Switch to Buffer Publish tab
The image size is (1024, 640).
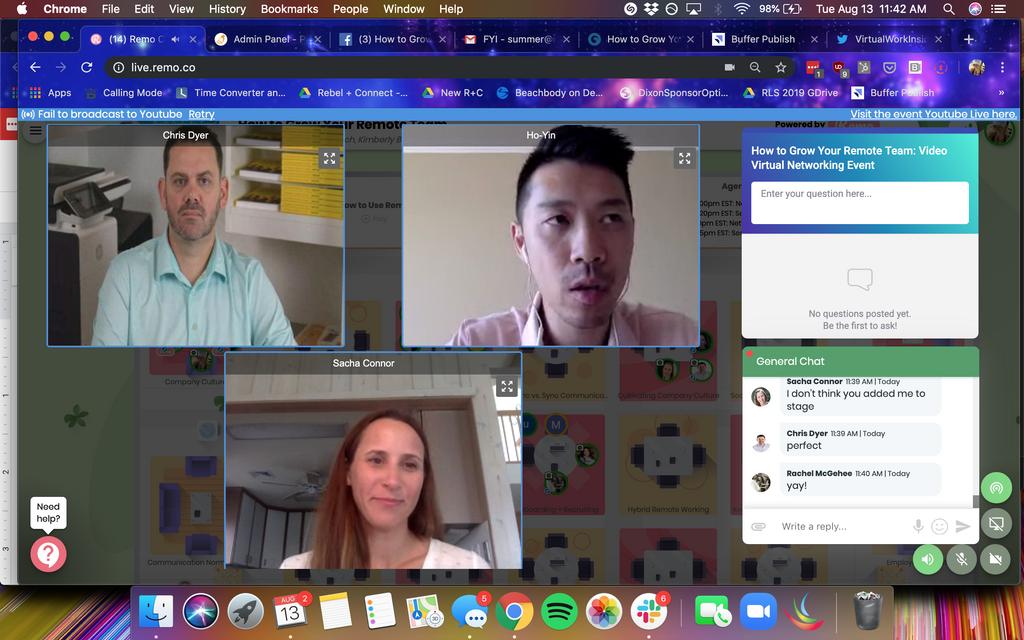point(763,39)
